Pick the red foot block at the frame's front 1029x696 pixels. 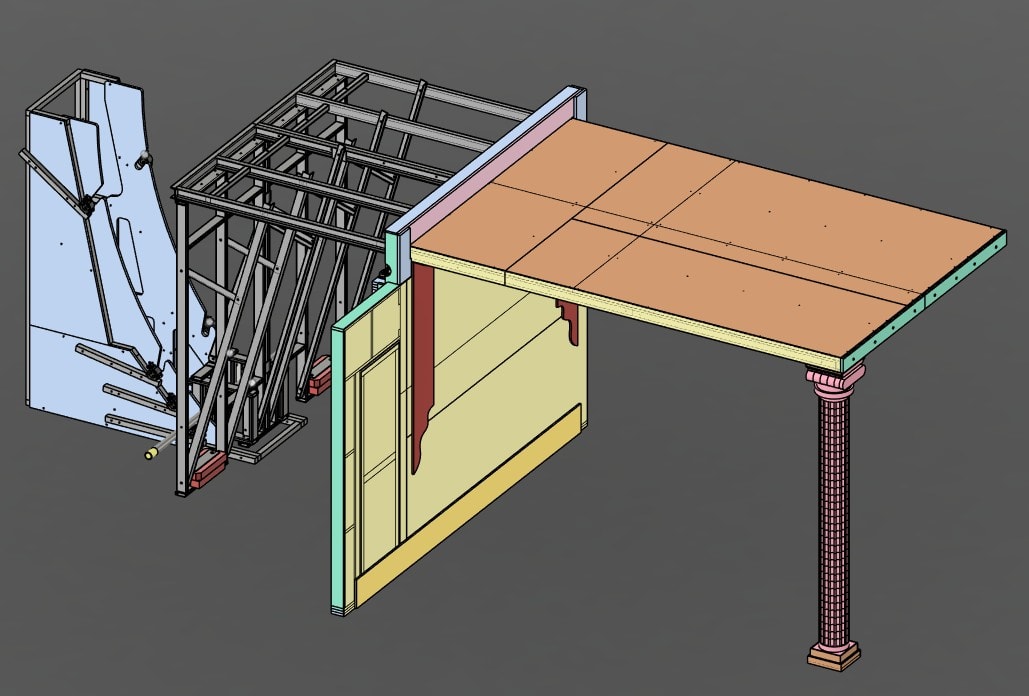click(x=207, y=470)
